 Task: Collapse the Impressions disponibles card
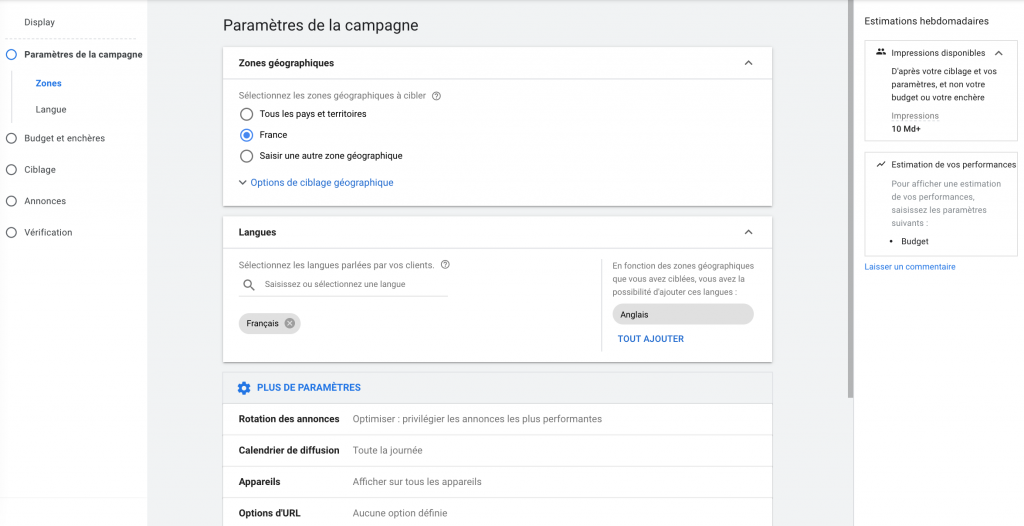(998, 53)
